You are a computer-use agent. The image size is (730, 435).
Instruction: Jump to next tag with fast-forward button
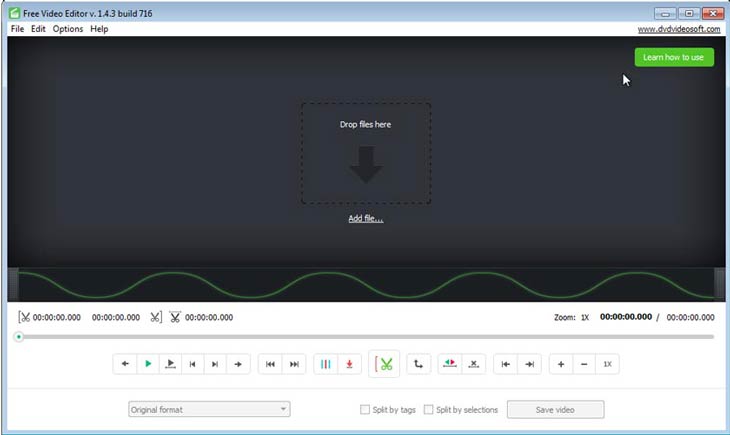[294, 364]
